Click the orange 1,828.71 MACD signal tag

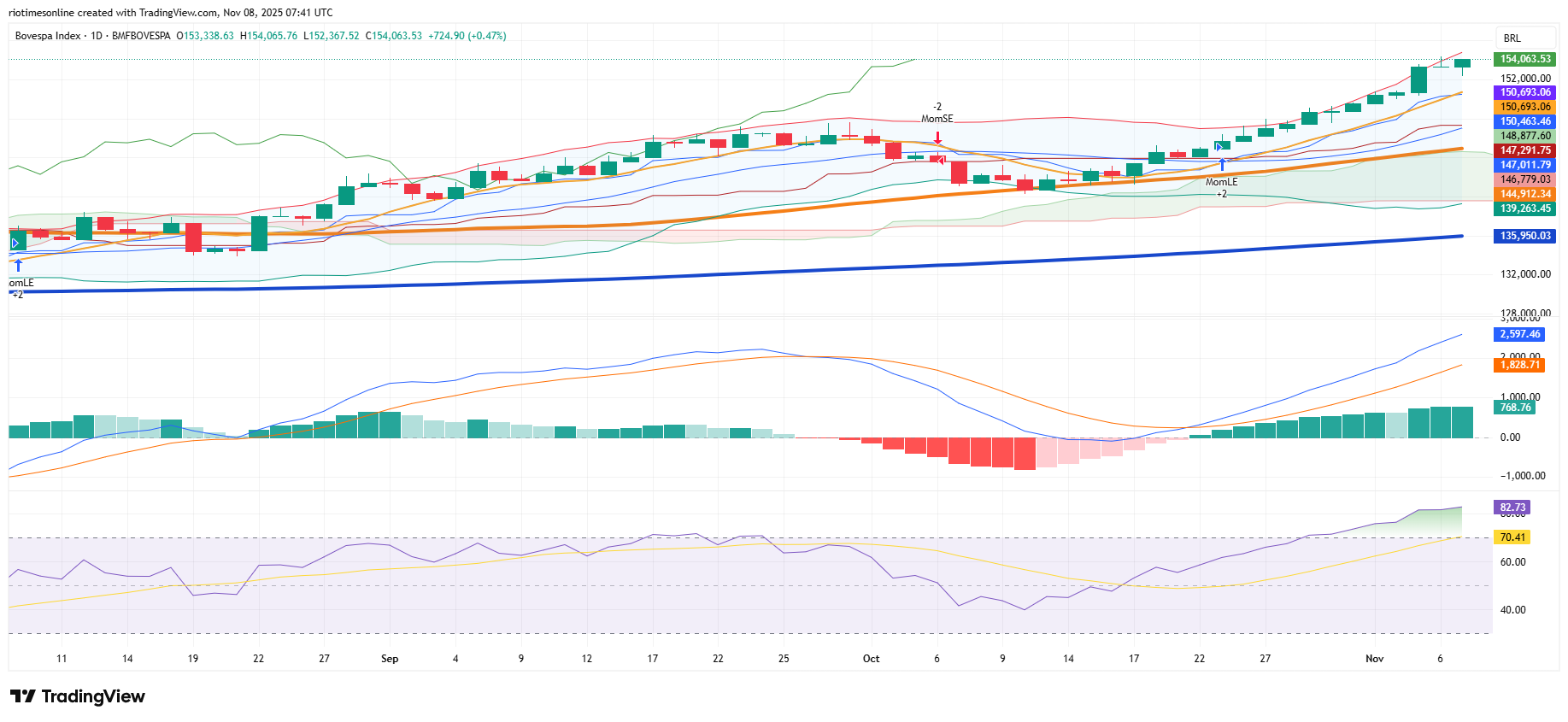[x=1519, y=365]
